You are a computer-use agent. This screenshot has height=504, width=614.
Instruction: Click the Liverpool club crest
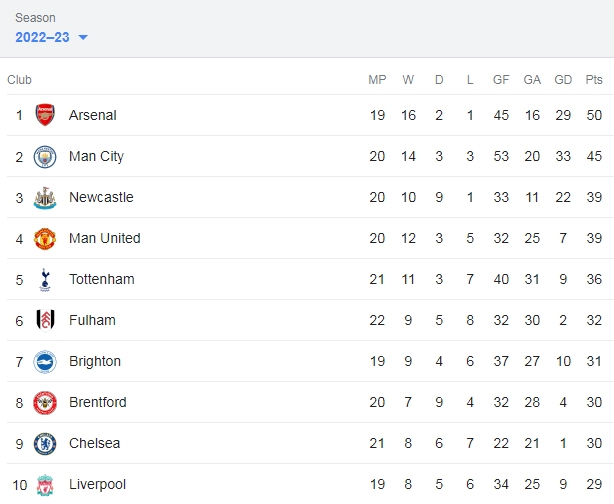click(45, 485)
